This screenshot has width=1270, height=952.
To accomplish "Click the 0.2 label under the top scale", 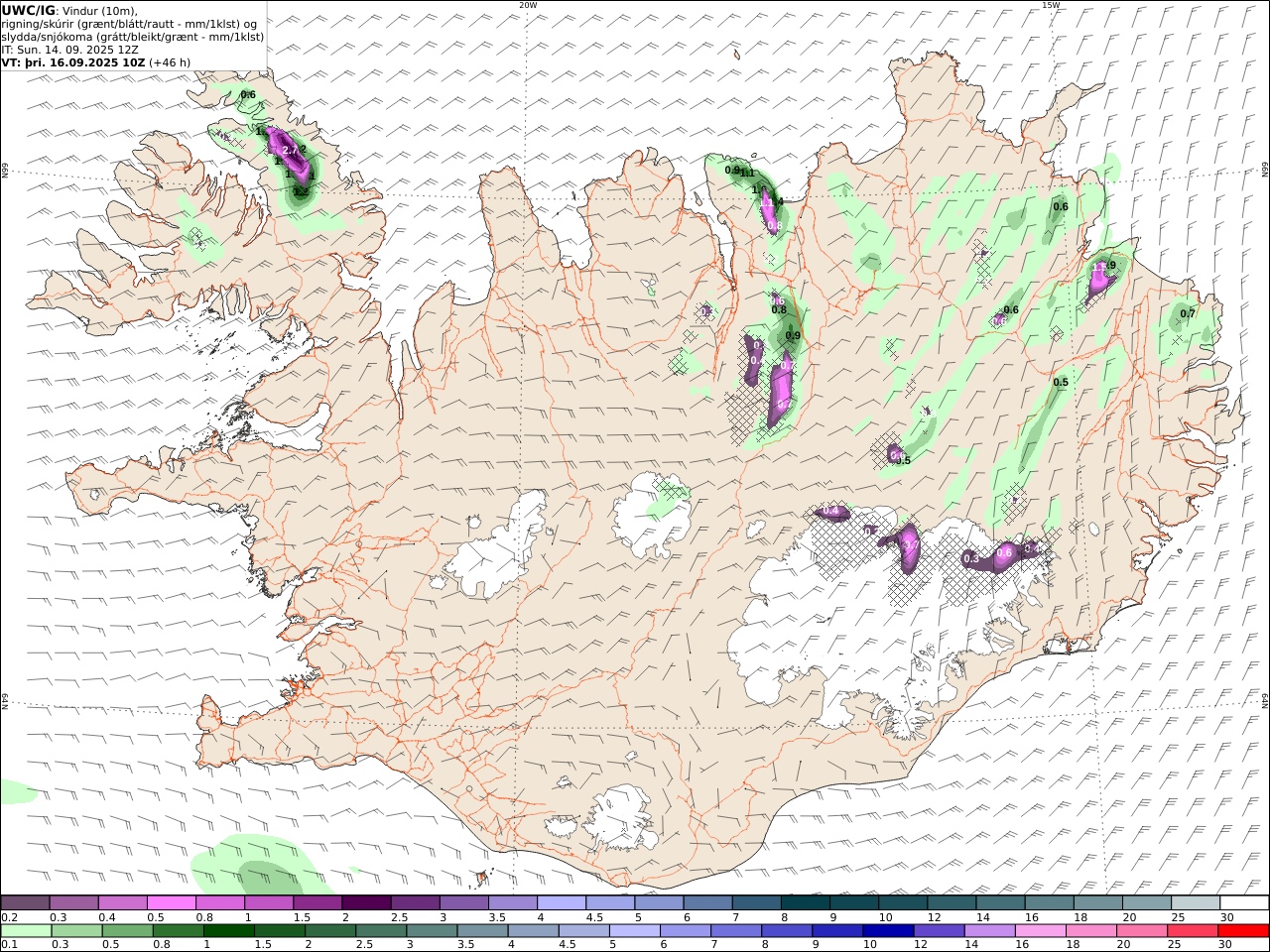I will coord(8,917).
